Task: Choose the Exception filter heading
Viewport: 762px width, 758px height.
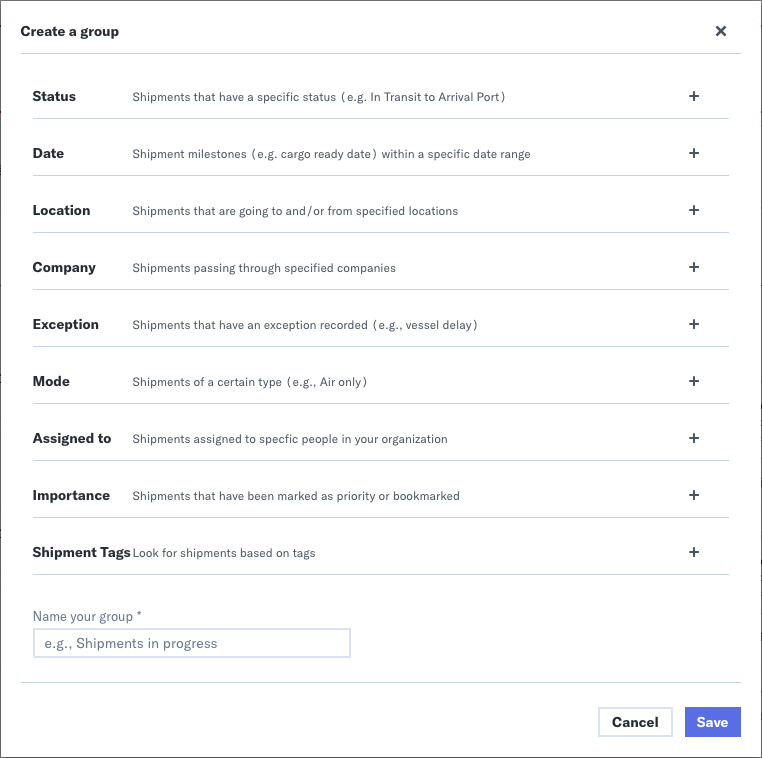Action: click(x=66, y=325)
